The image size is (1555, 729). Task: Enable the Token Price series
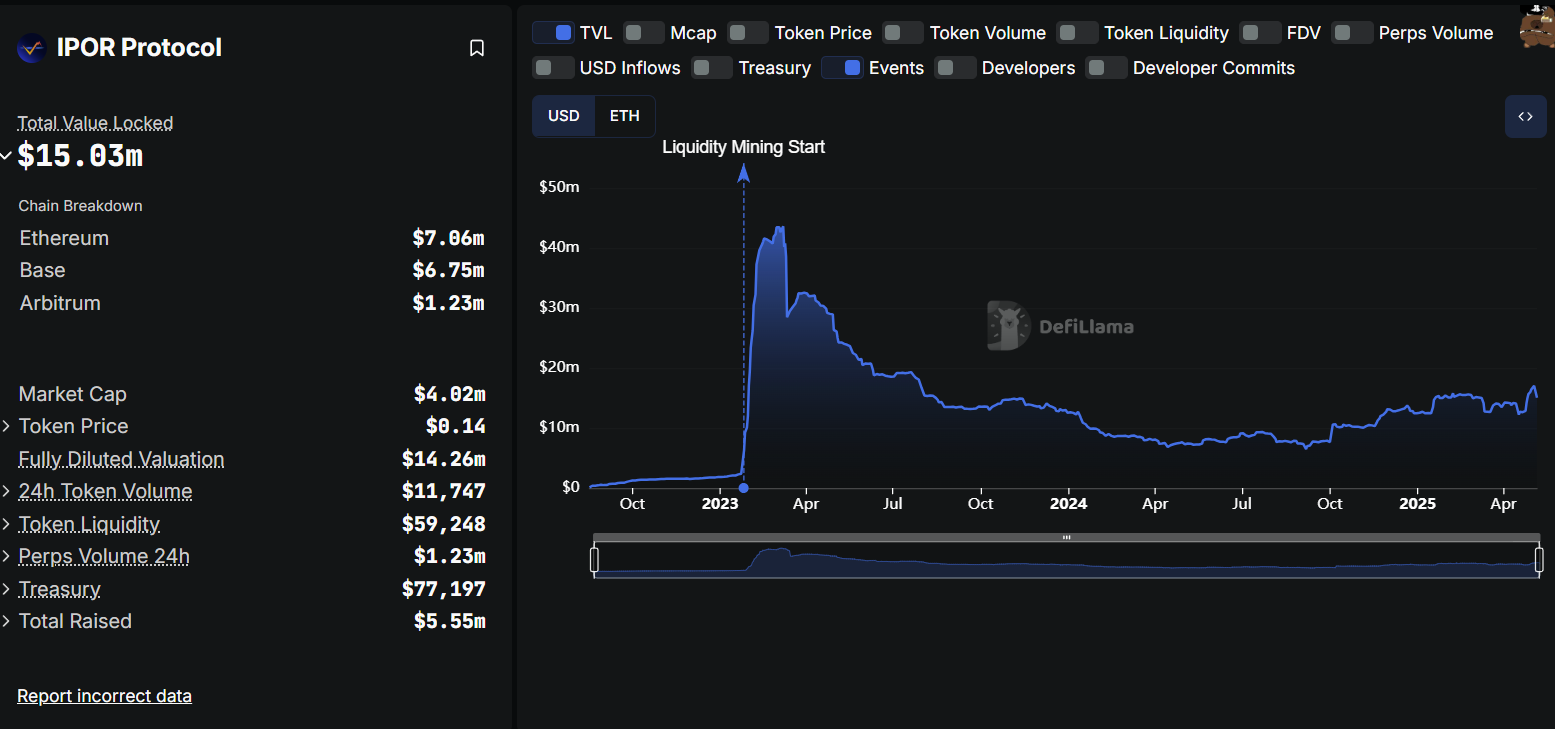[x=748, y=33]
